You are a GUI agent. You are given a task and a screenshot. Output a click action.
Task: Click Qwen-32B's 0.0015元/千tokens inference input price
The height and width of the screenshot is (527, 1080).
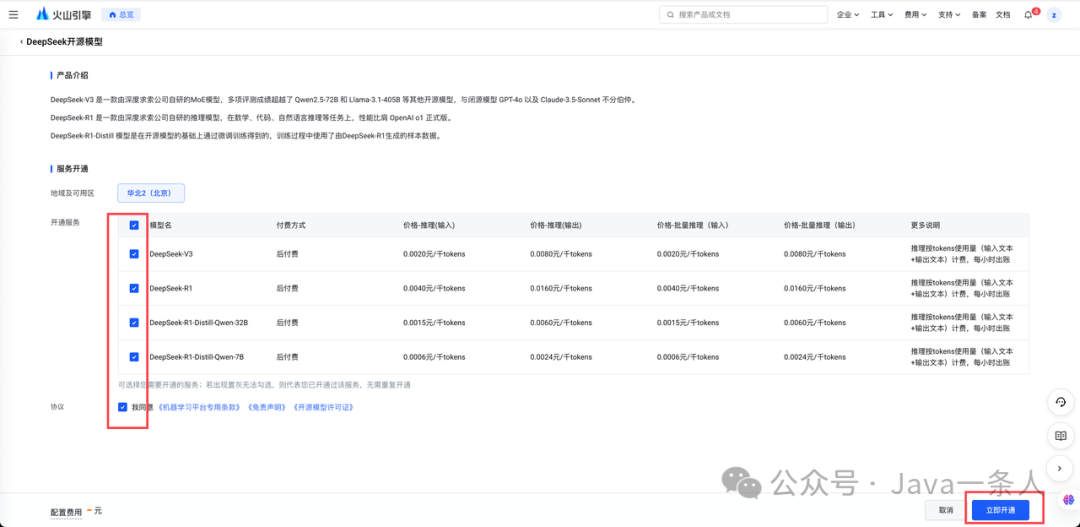point(434,322)
